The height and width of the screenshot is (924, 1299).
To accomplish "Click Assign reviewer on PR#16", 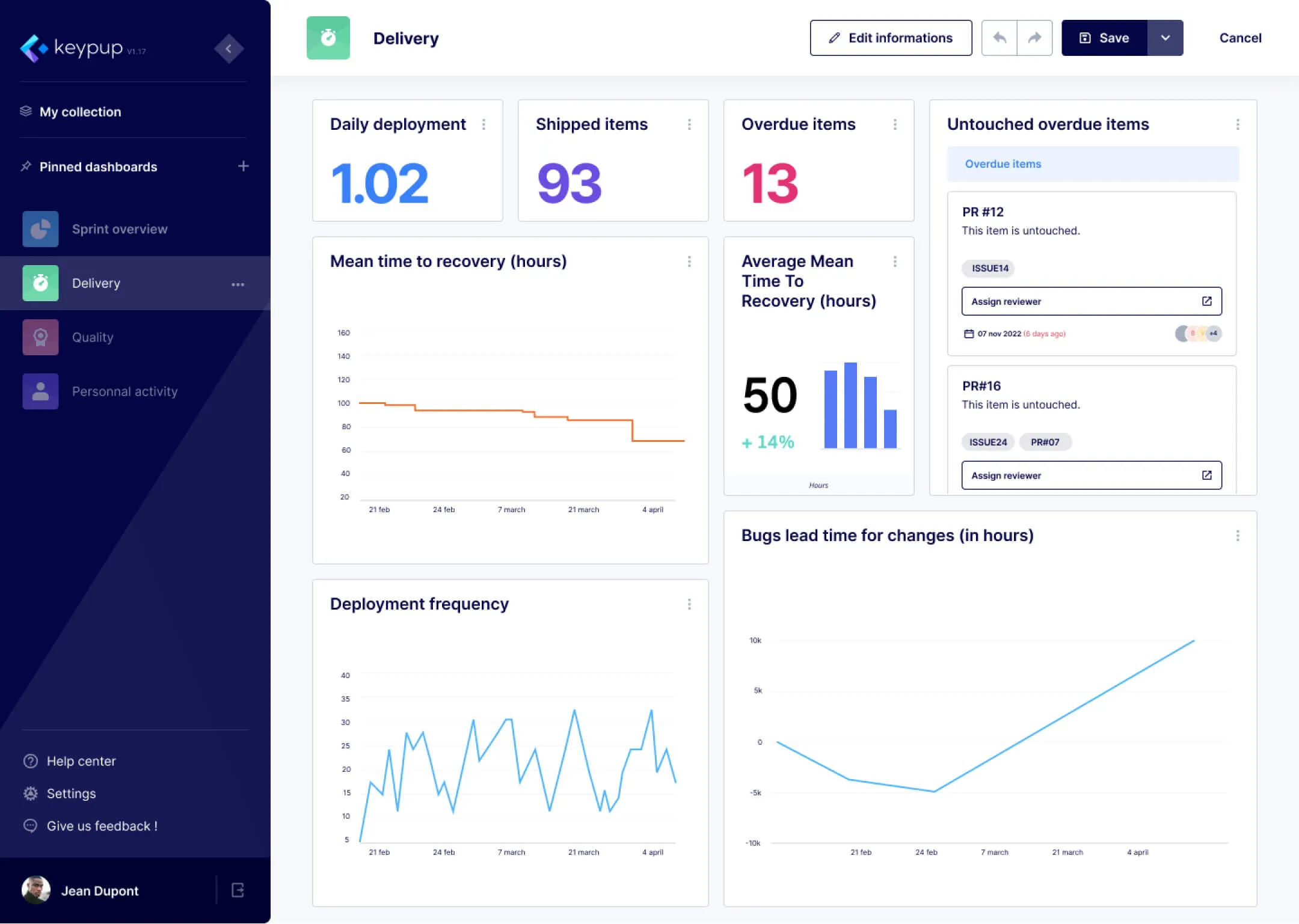I will tap(1090, 475).
